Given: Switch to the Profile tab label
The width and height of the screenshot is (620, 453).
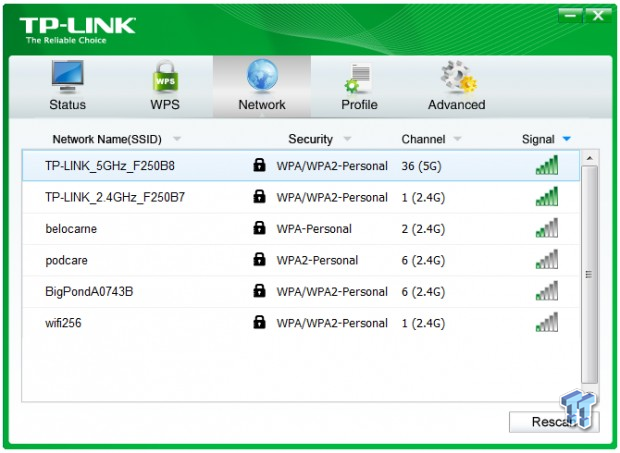Looking at the screenshot, I should [x=359, y=105].
